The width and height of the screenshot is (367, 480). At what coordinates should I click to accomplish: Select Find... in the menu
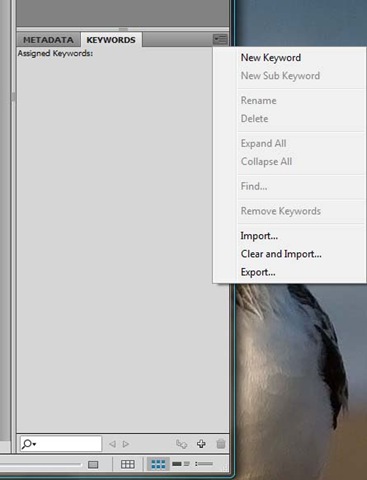point(254,186)
